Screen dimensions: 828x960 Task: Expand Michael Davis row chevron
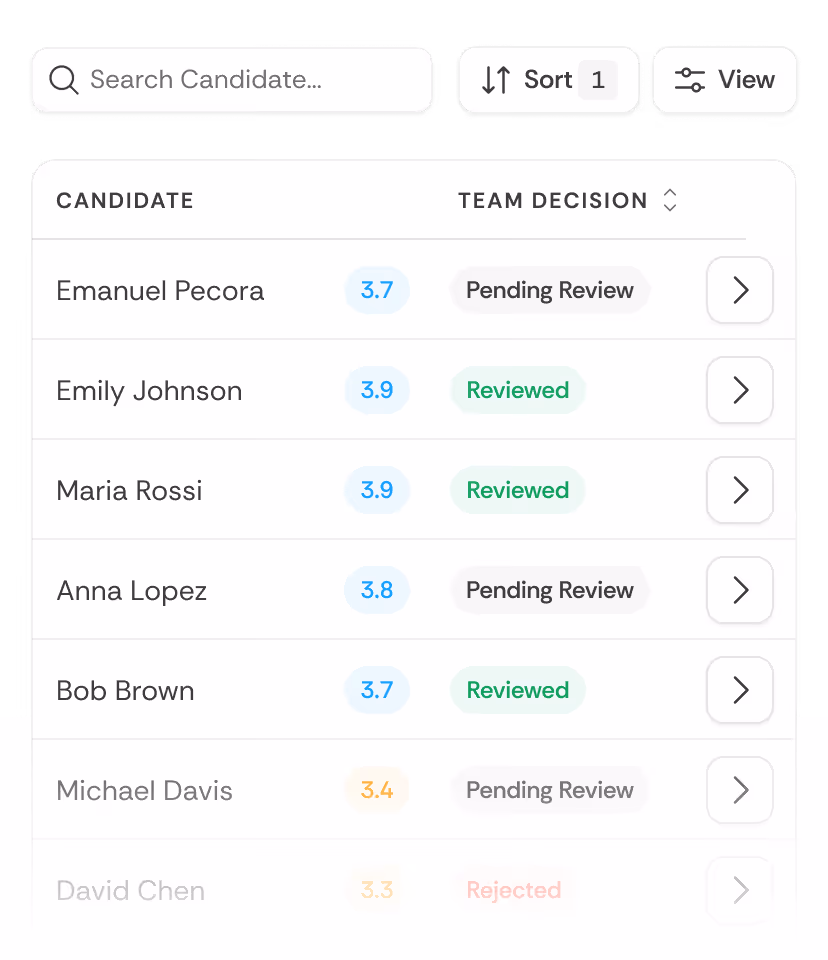740,790
